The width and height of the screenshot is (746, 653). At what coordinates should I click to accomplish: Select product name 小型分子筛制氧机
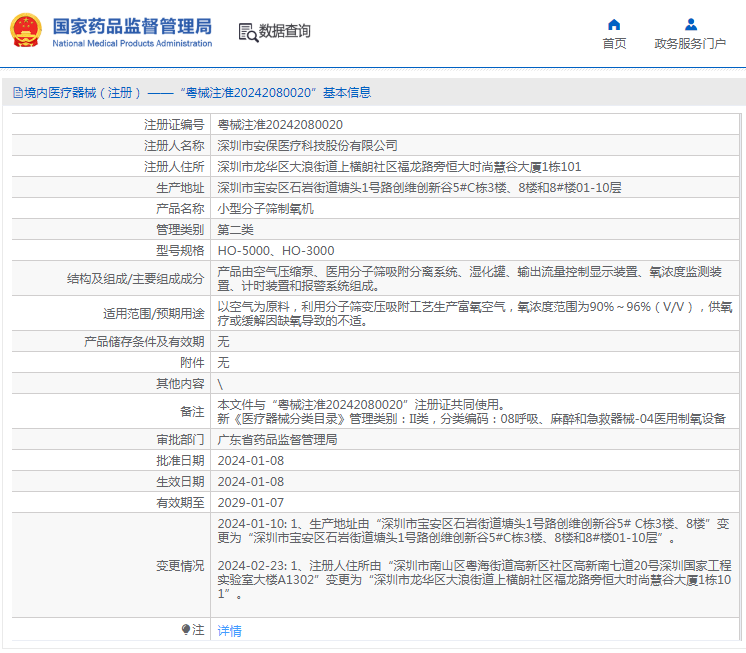265,208
